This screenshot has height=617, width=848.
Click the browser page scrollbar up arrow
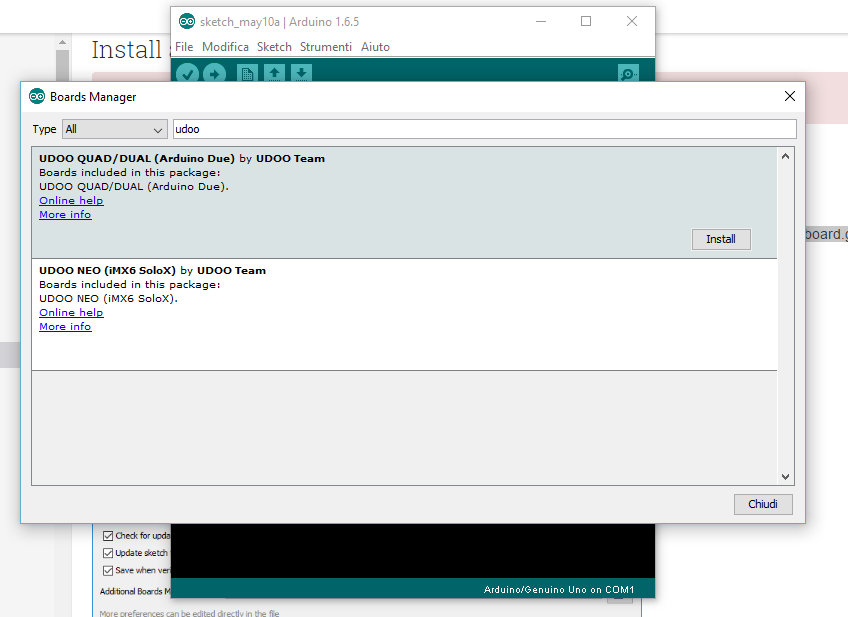(63, 42)
